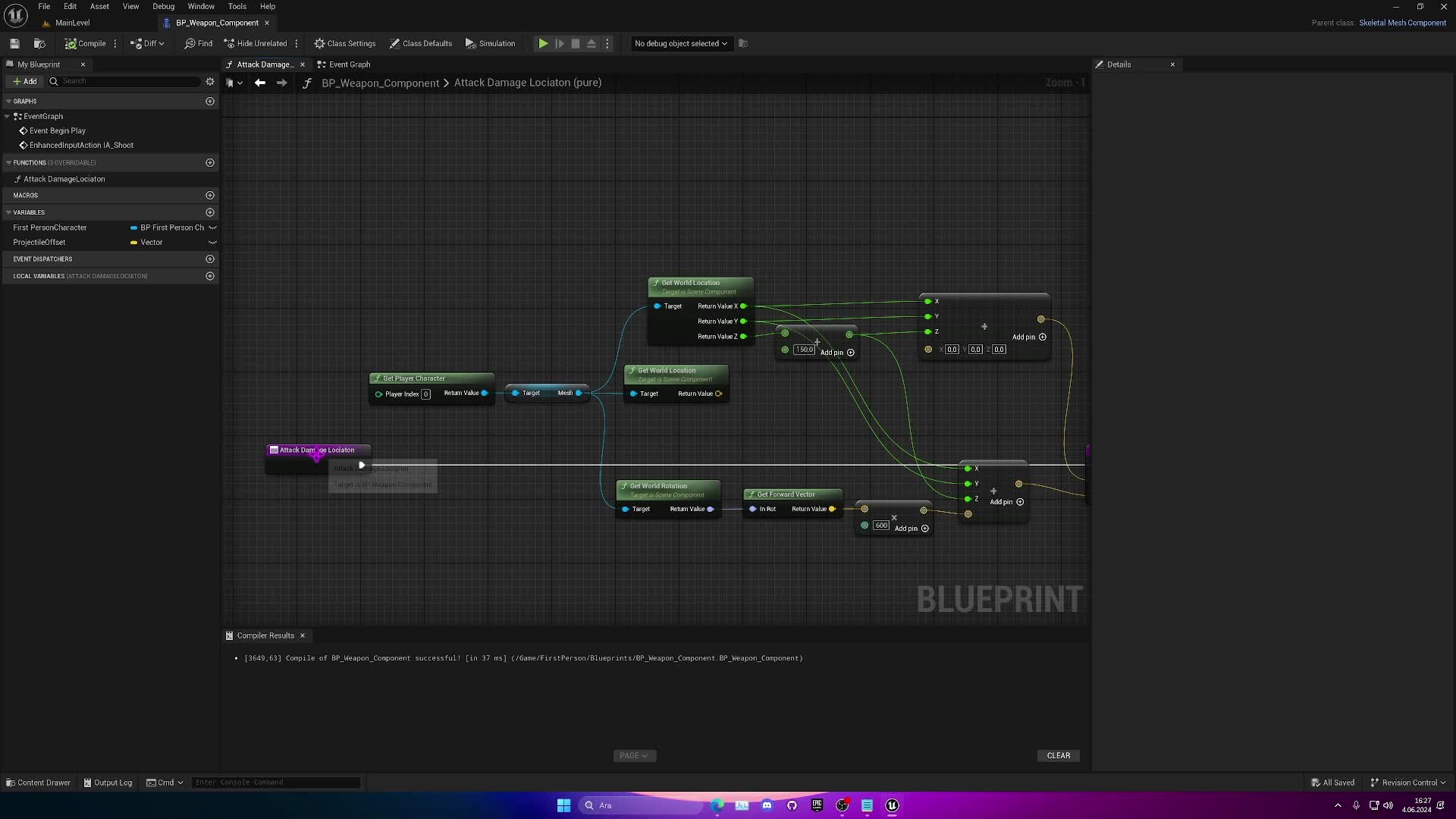Screen dimensions: 1456x819
Task: Open the Diff dropdown
Action: click(147, 44)
